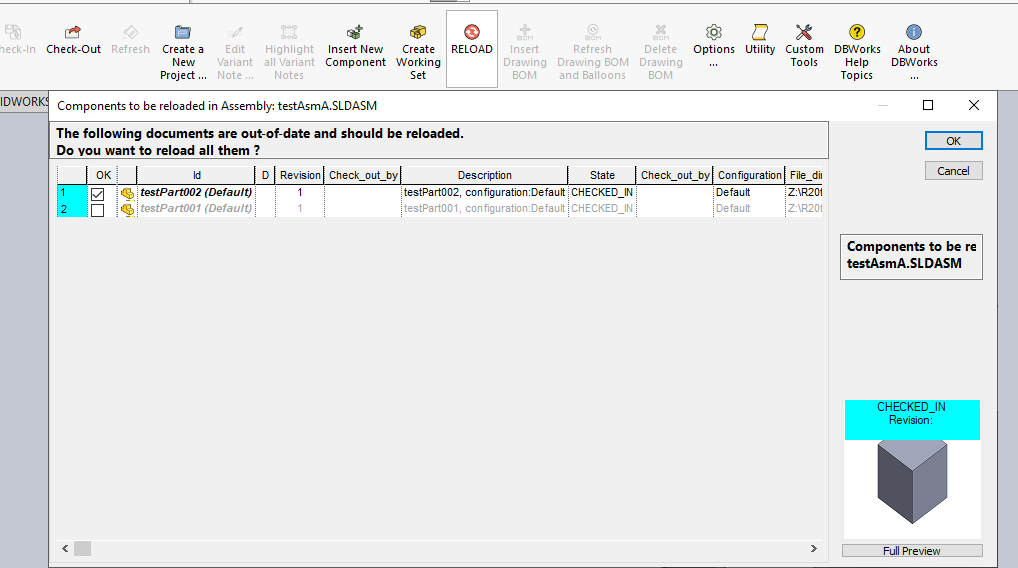Screen dimensions: 1018x568
Task: Click Refresh Drawing BOM and Balloons icon
Action: pyautogui.click(x=593, y=32)
